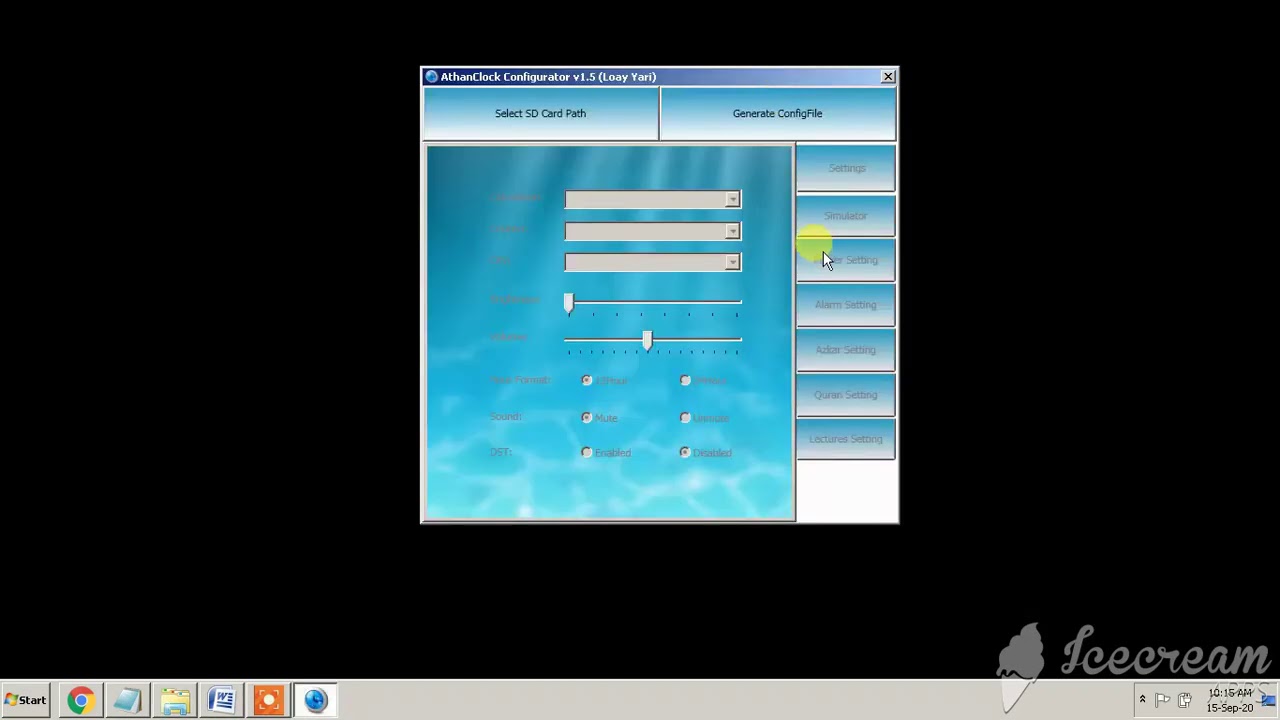Click the Volume slider handle
This screenshot has height=720, width=1280.
(648, 341)
